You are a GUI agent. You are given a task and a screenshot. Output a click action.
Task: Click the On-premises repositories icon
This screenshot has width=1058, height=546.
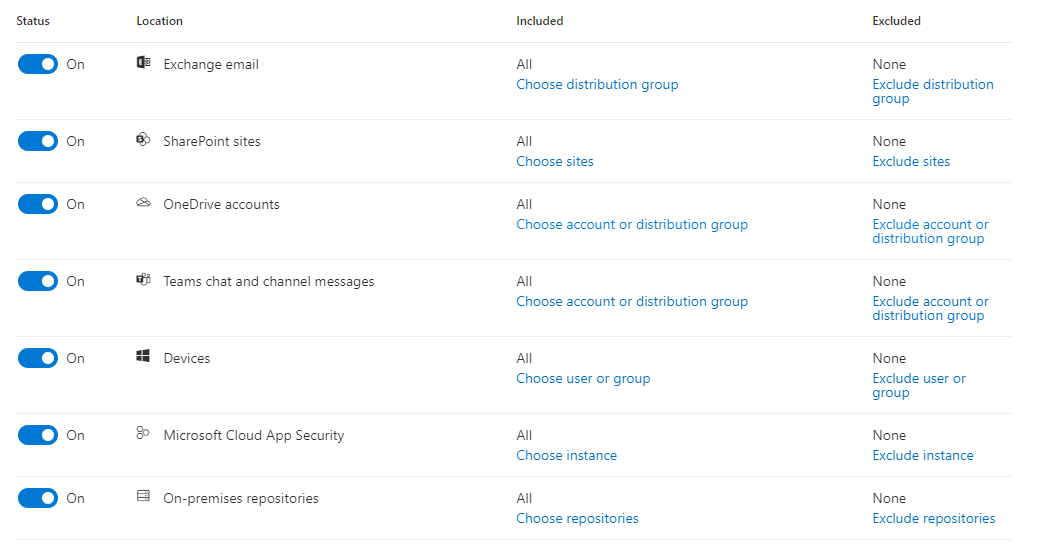point(143,497)
